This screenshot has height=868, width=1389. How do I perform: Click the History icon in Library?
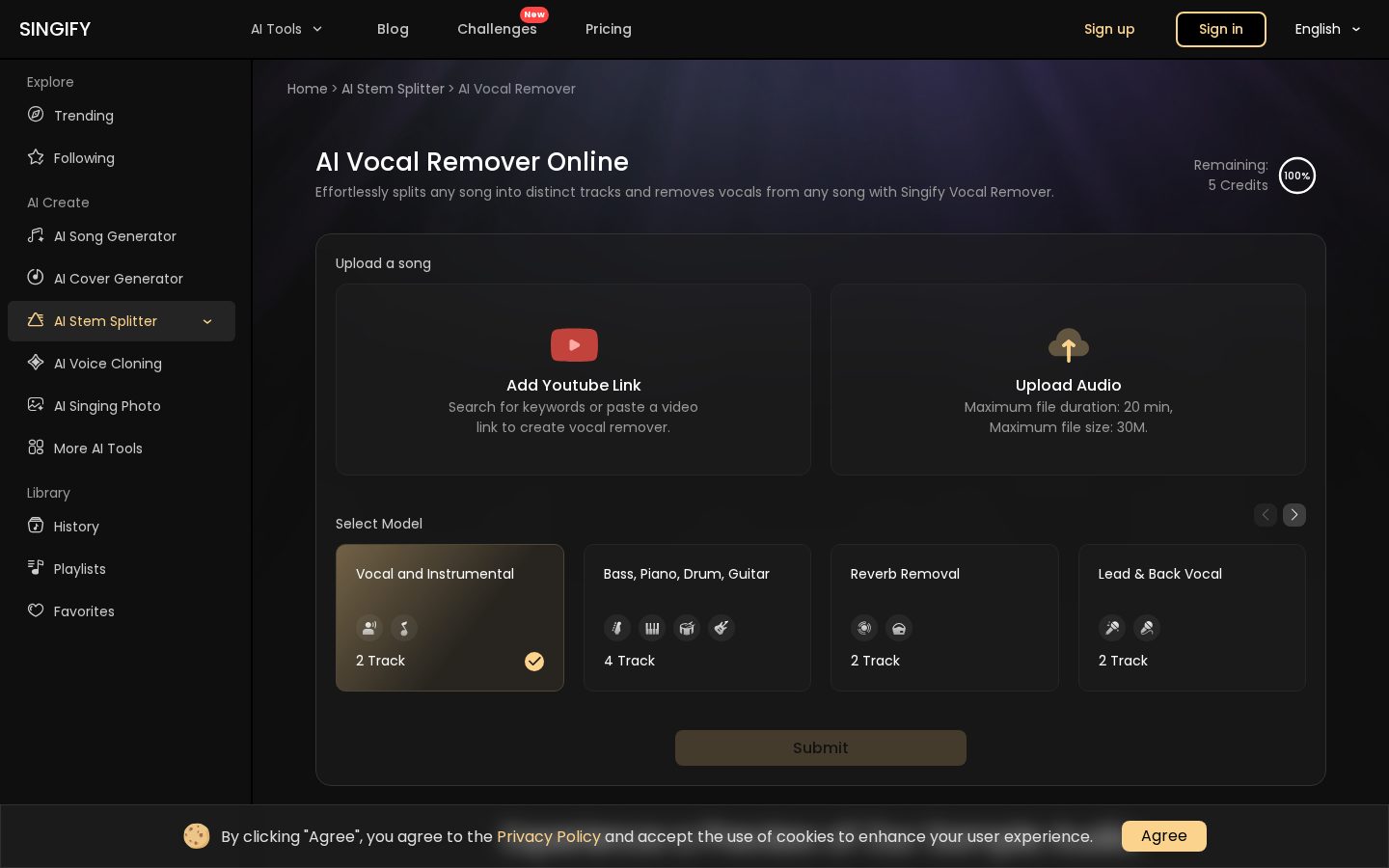pos(36,526)
